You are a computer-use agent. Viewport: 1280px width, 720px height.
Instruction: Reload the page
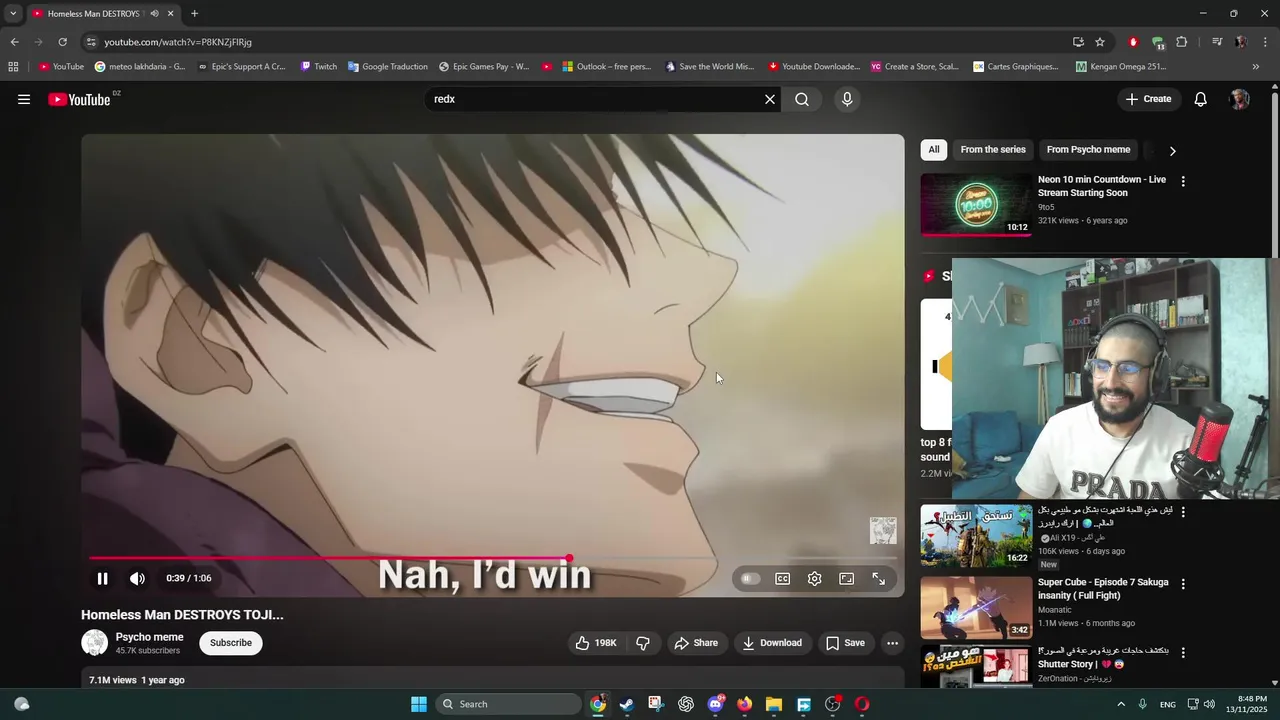click(x=62, y=42)
